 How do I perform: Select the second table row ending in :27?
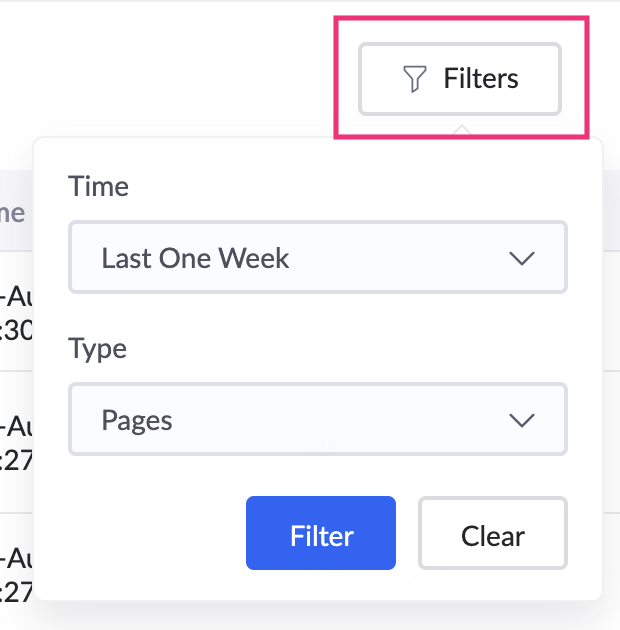[x=16, y=442]
